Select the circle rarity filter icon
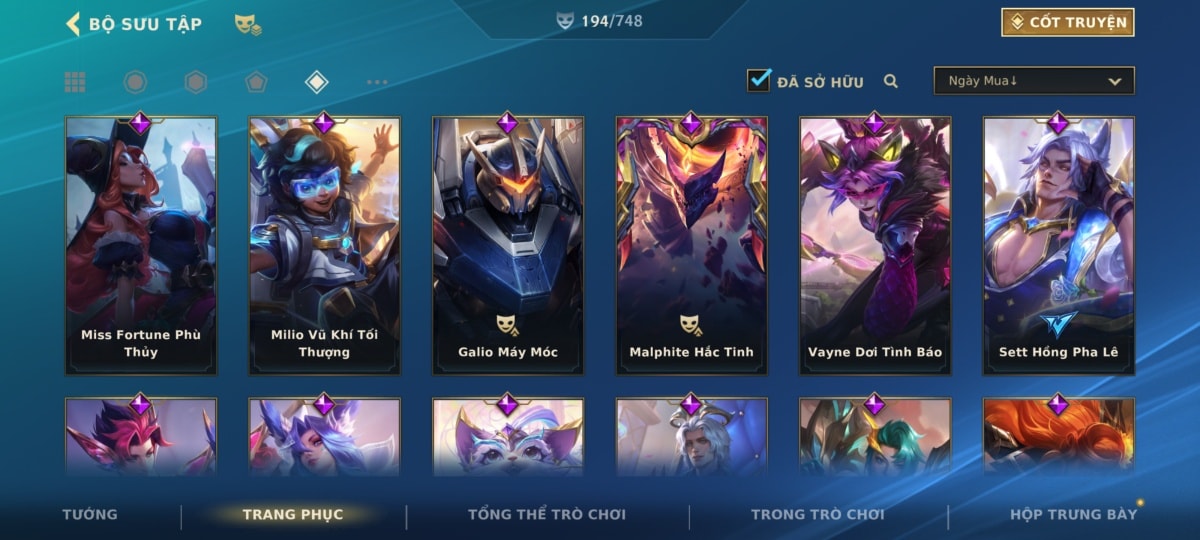This screenshot has width=1200, height=540. coord(135,82)
